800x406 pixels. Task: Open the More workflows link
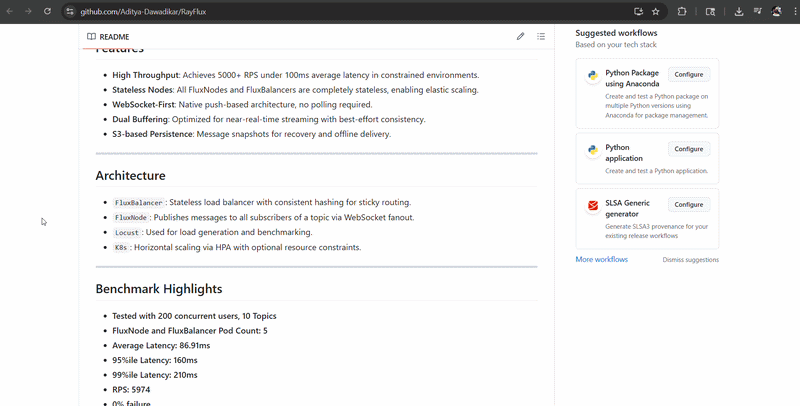coord(601,259)
